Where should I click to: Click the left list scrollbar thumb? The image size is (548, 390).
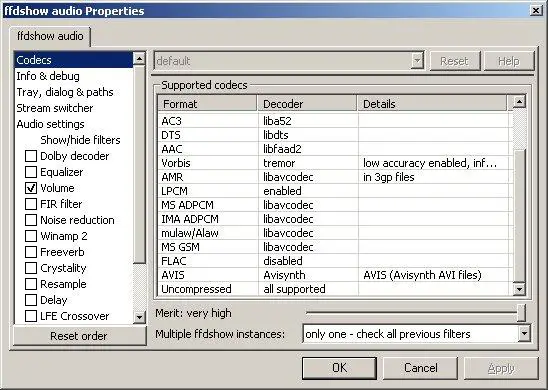pos(139,164)
